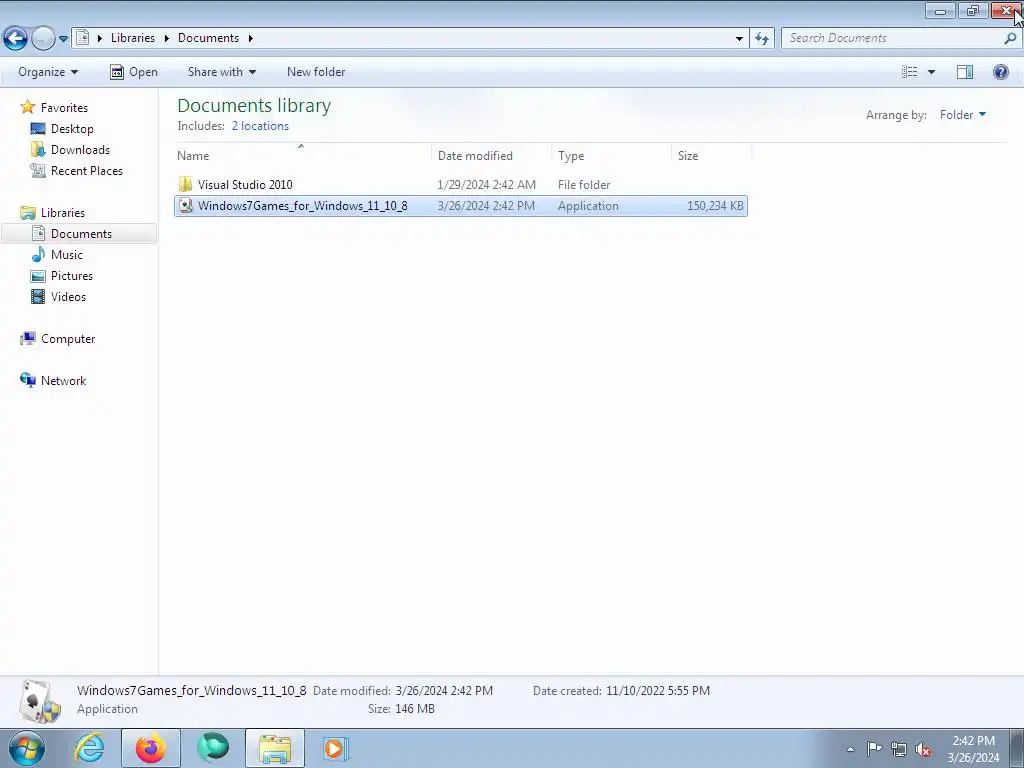
Task: Click the Music note icon in sidebar
Action: [39, 254]
